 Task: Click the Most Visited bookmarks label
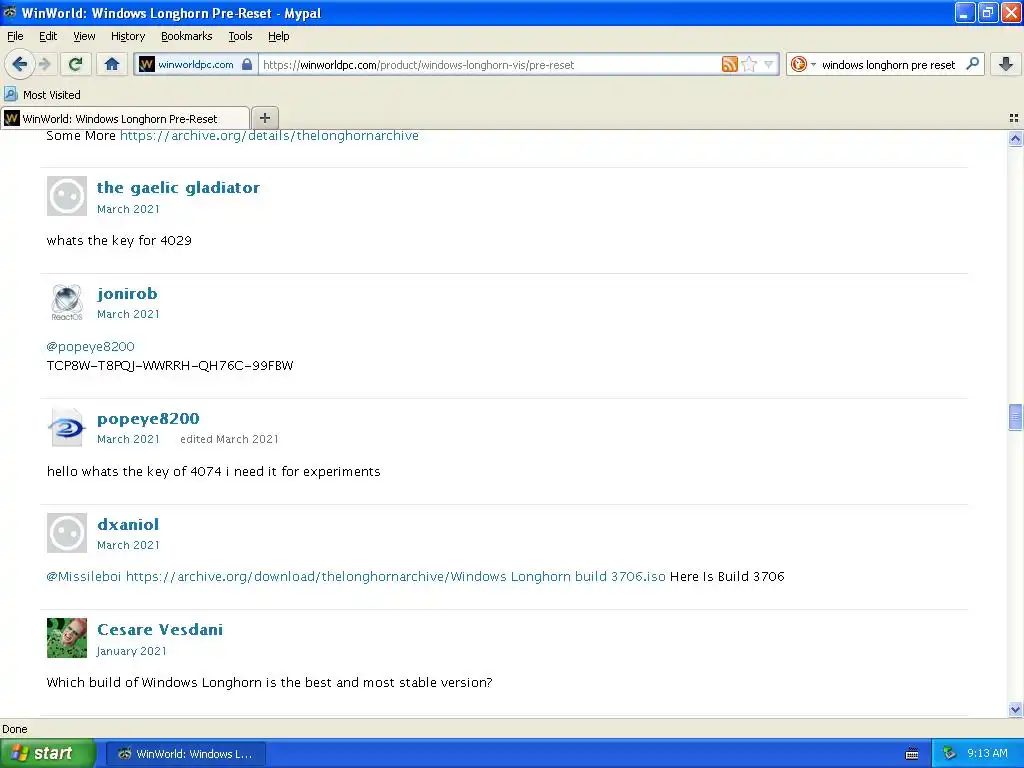[52, 95]
